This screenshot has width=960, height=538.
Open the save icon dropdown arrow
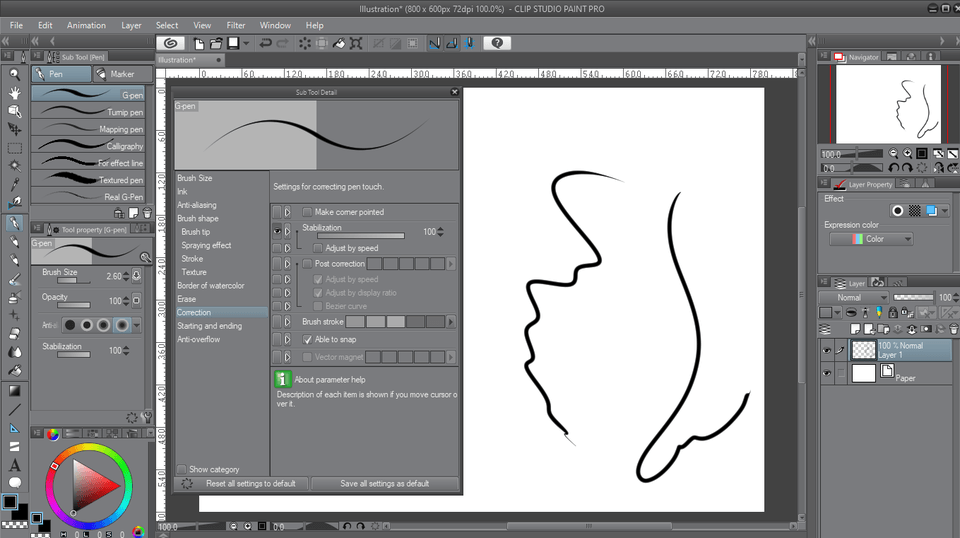point(246,43)
